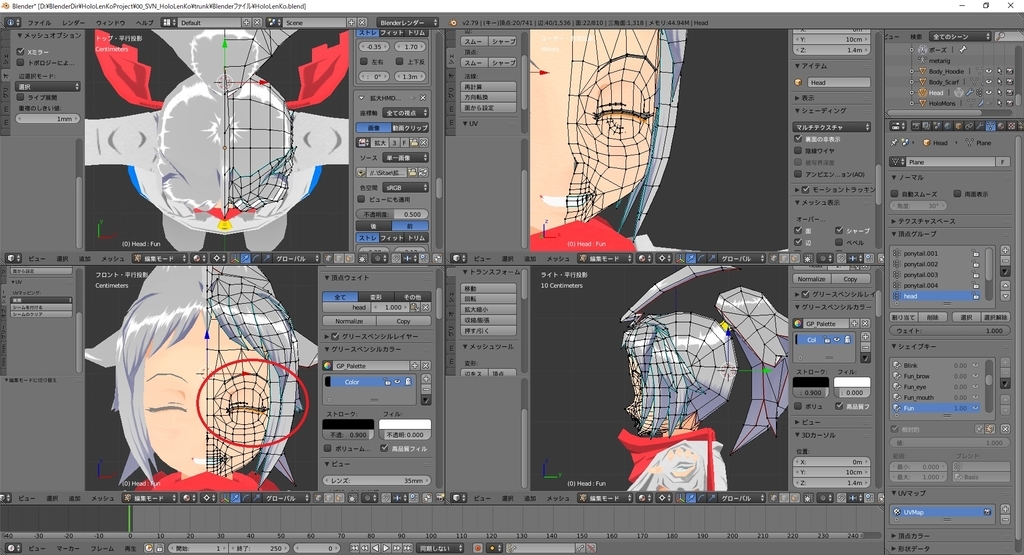Screen dimensions: 1024x555
Task: Select the UVMap entry
Action: (x=942, y=512)
